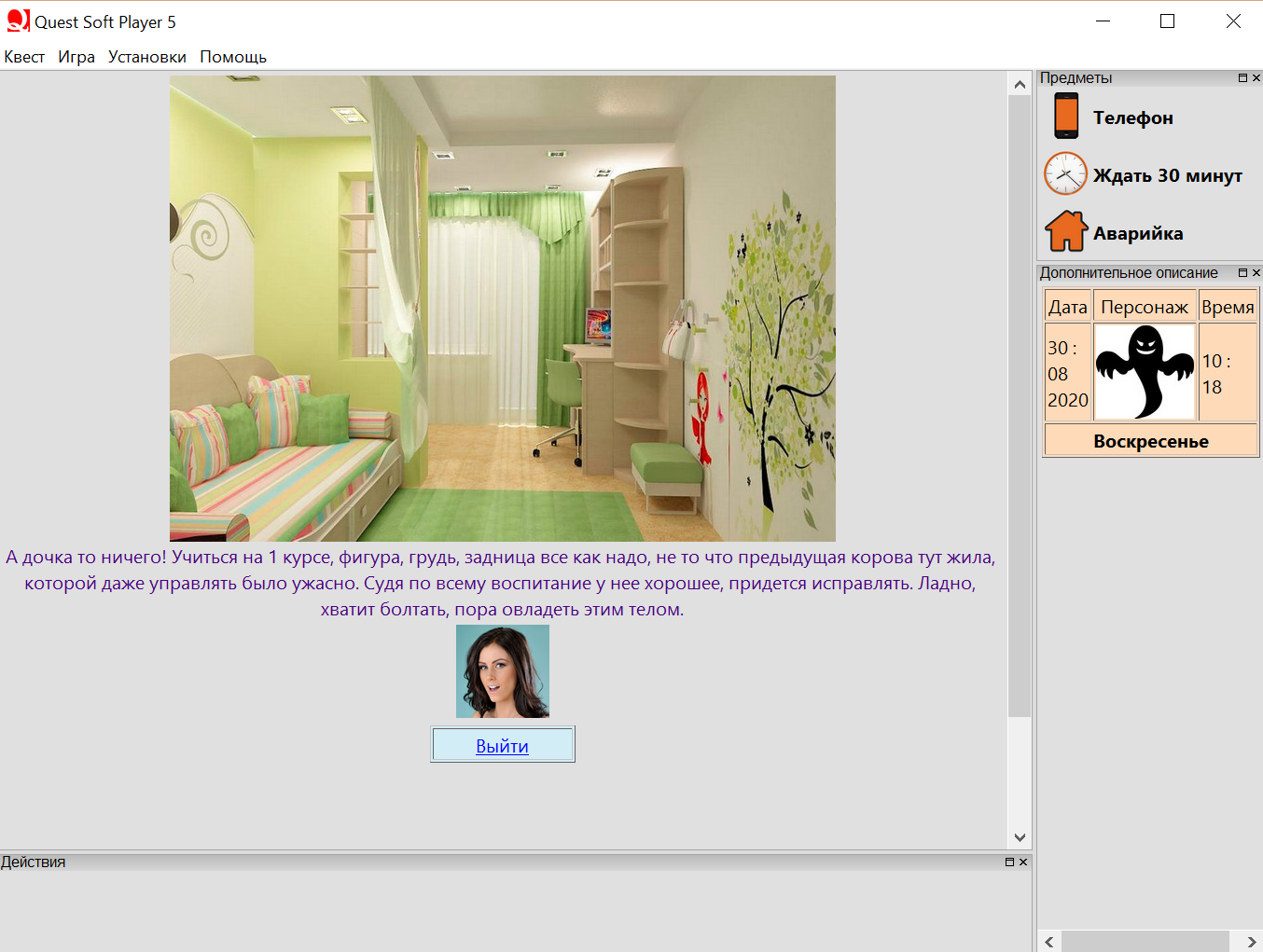Undock the Дополнительное описание panel
Viewport: 1263px width, 952px height.
tap(1242, 273)
